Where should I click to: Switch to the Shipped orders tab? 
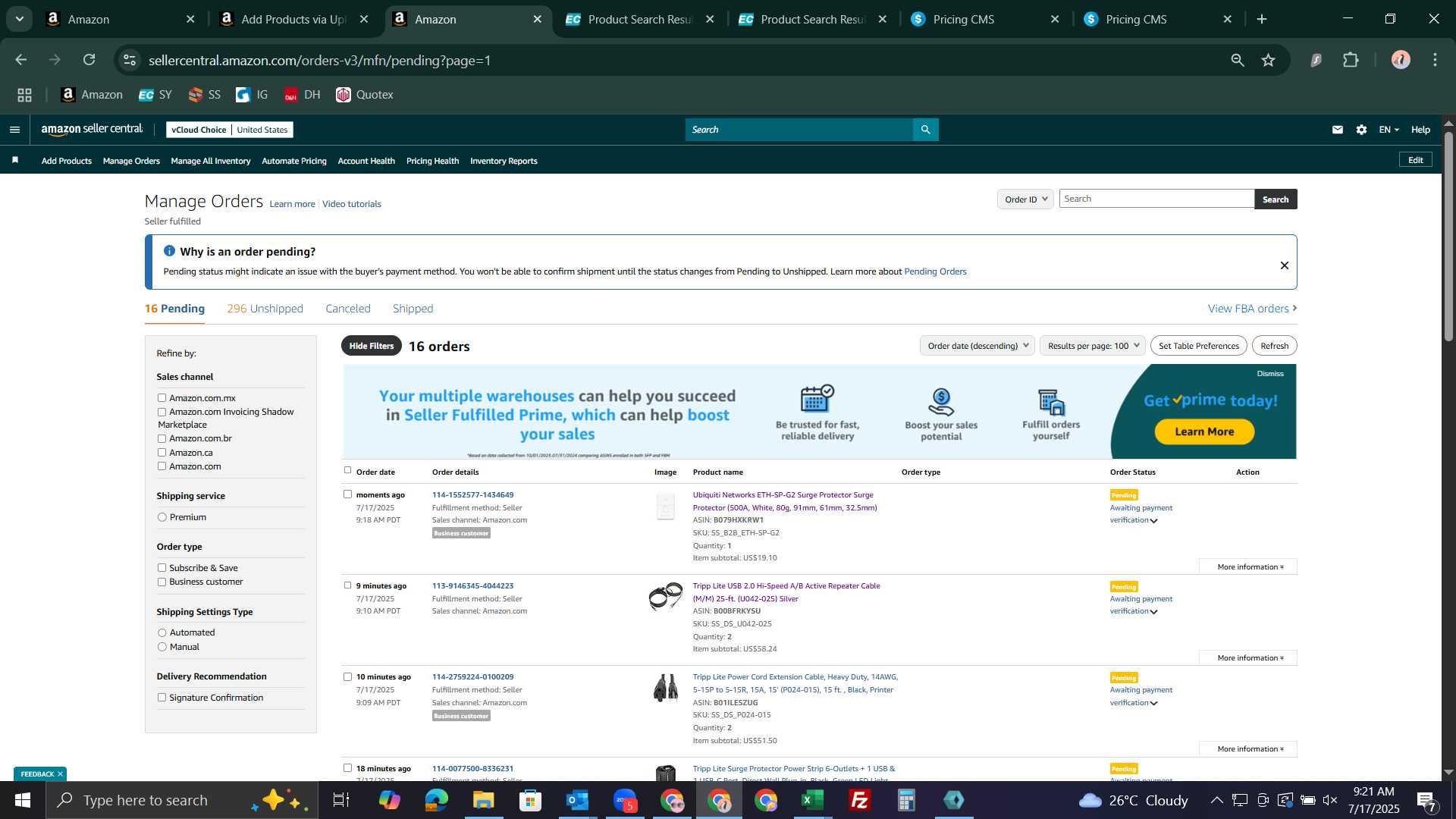[413, 309]
